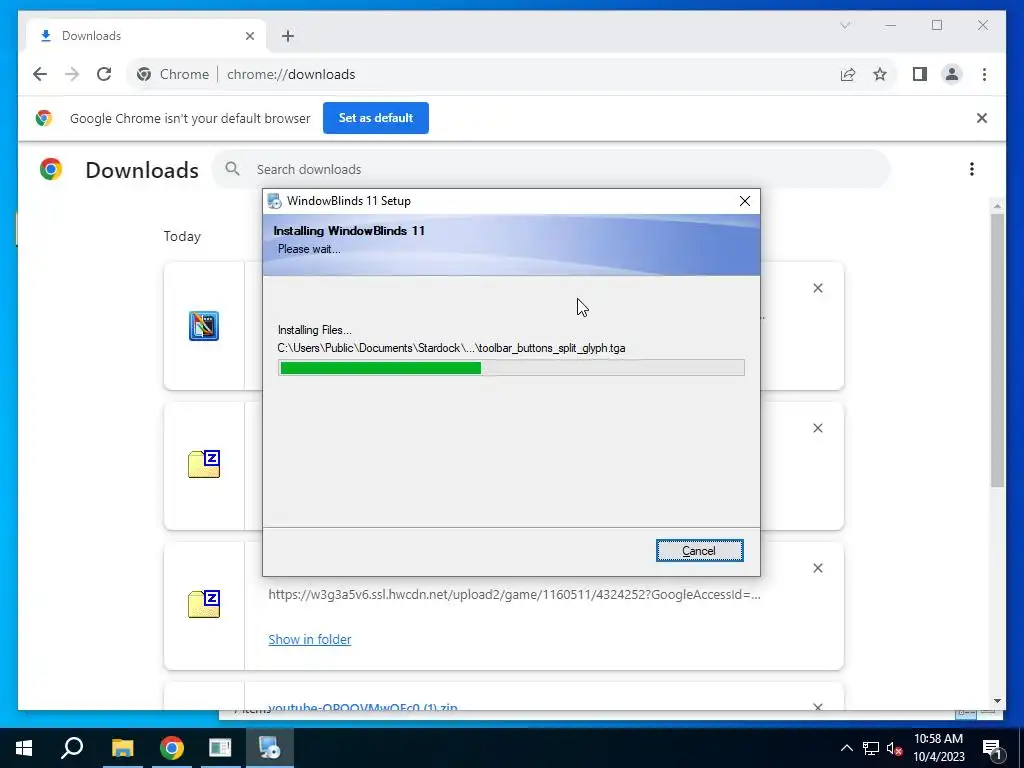Open Downloads page more actions menu
Image resolution: width=1024 pixels, height=768 pixels.
972,169
